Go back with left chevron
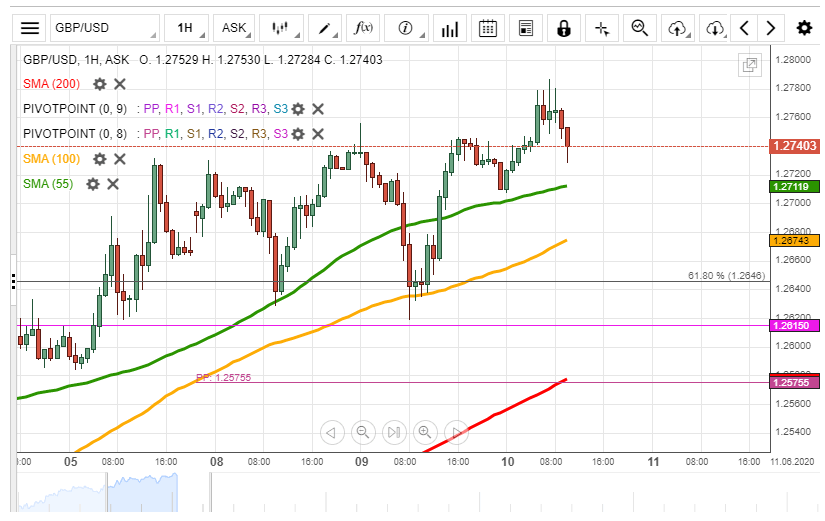825x521 pixels. [744, 28]
